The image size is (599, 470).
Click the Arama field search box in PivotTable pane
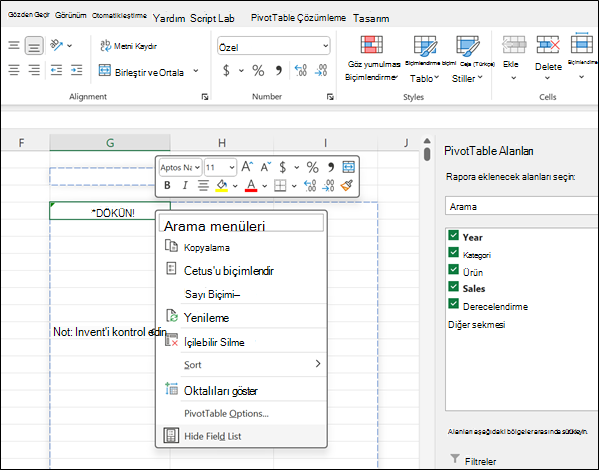(522, 206)
